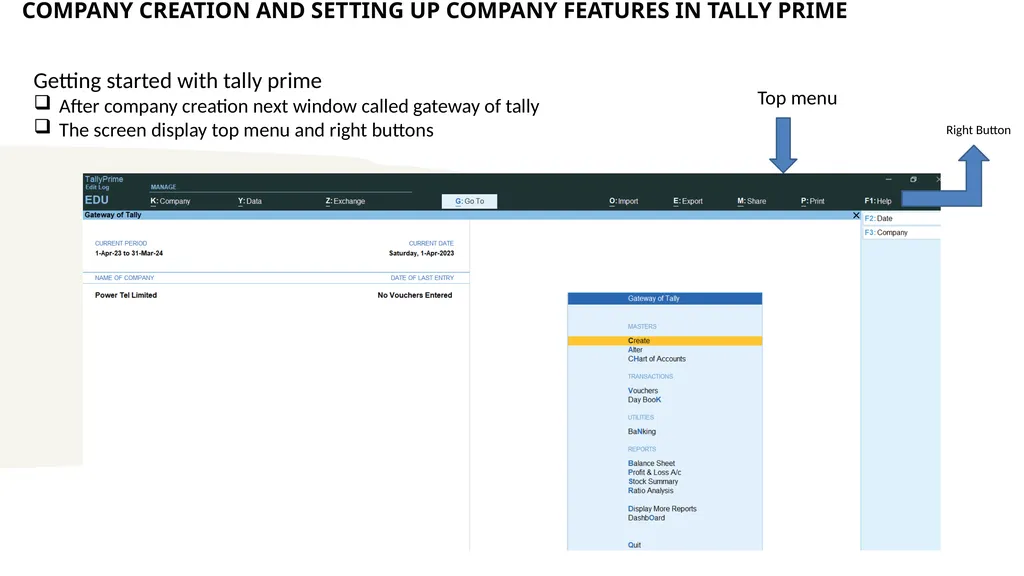The width and height of the screenshot is (1024, 576).
Task: Open Chart of Accounts
Action: tap(656, 359)
